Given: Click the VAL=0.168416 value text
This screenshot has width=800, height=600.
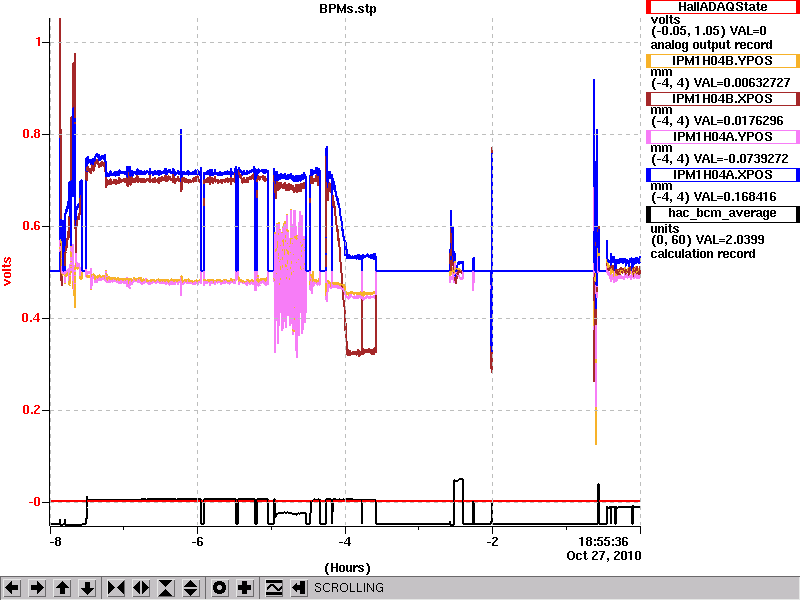Looking at the screenshot, I should pos(735,197).
